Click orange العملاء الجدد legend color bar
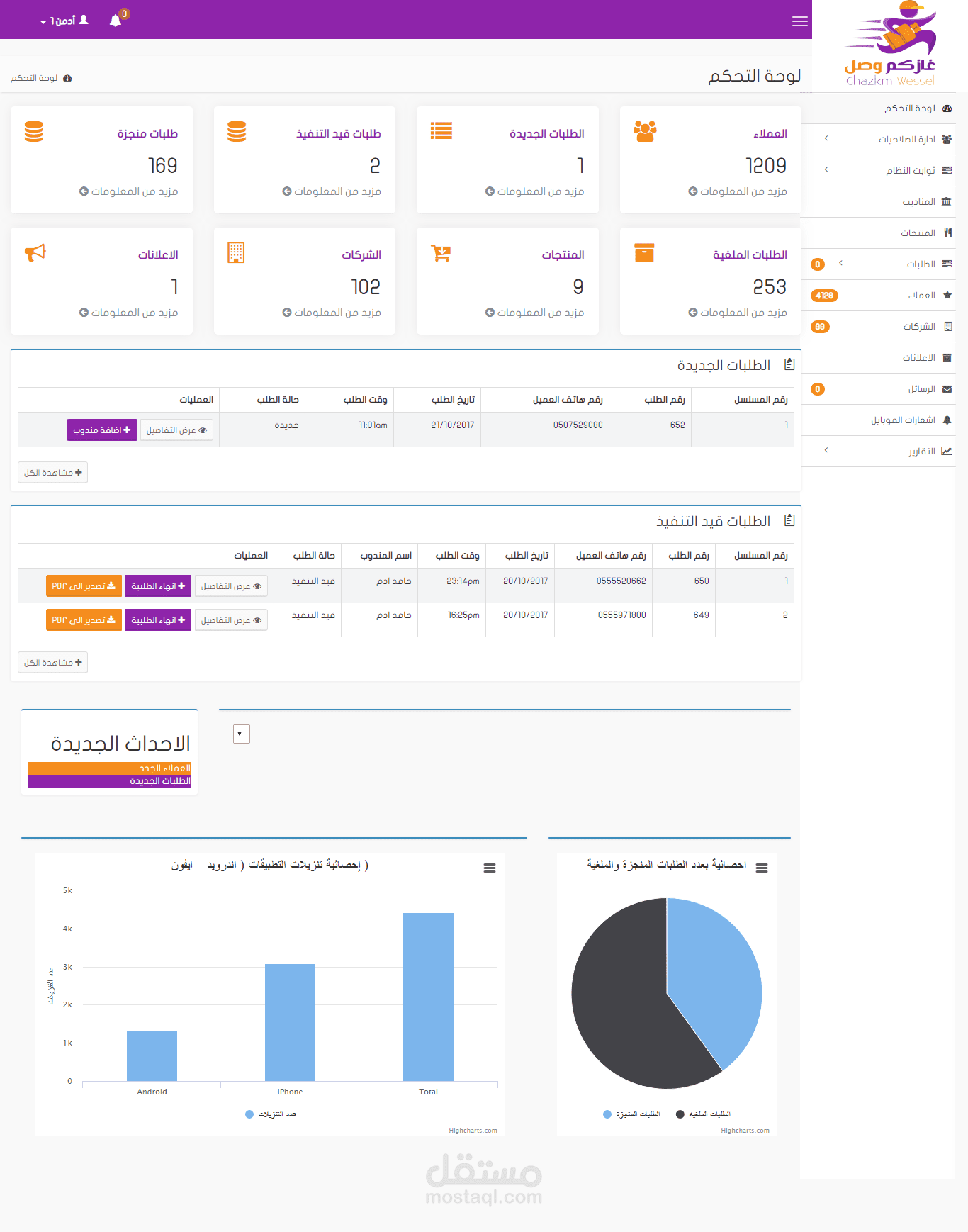This screenshot has width=968, height=1232. (110, 768)
